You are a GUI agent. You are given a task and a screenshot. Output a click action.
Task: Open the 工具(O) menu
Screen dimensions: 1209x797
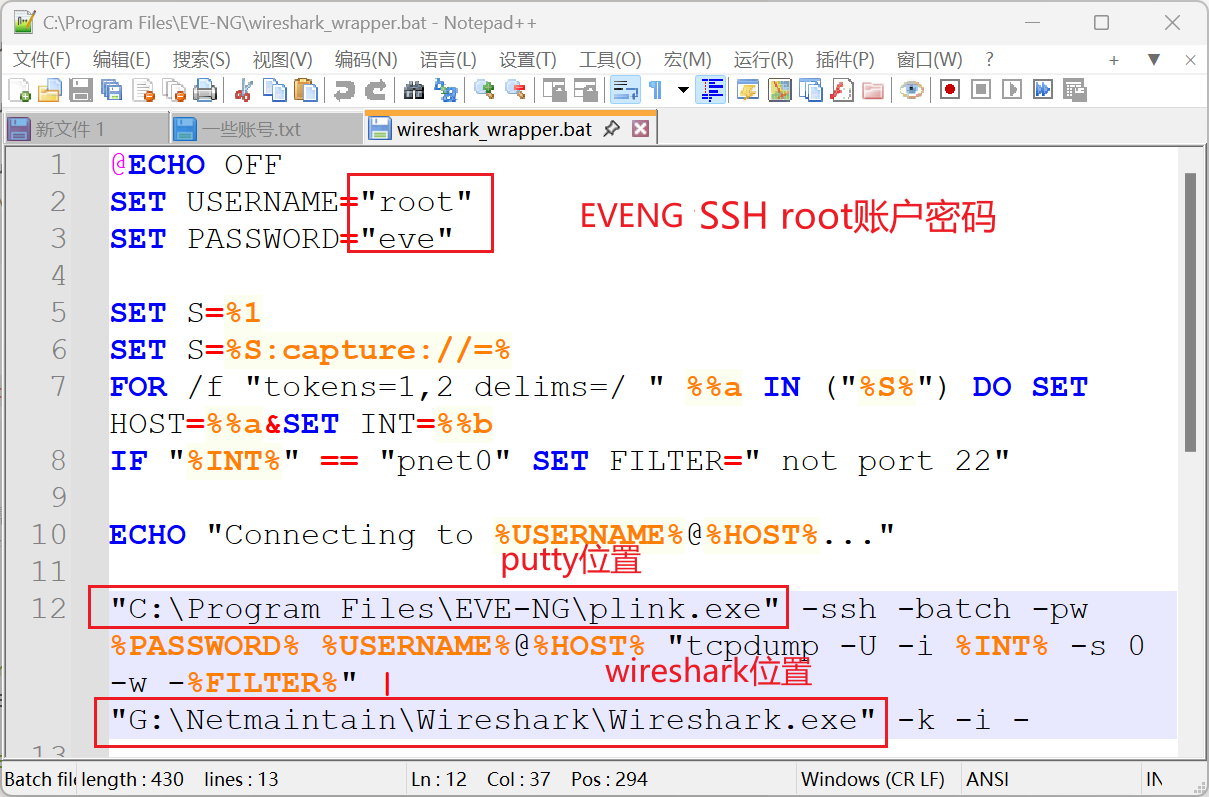coord(610,59)
